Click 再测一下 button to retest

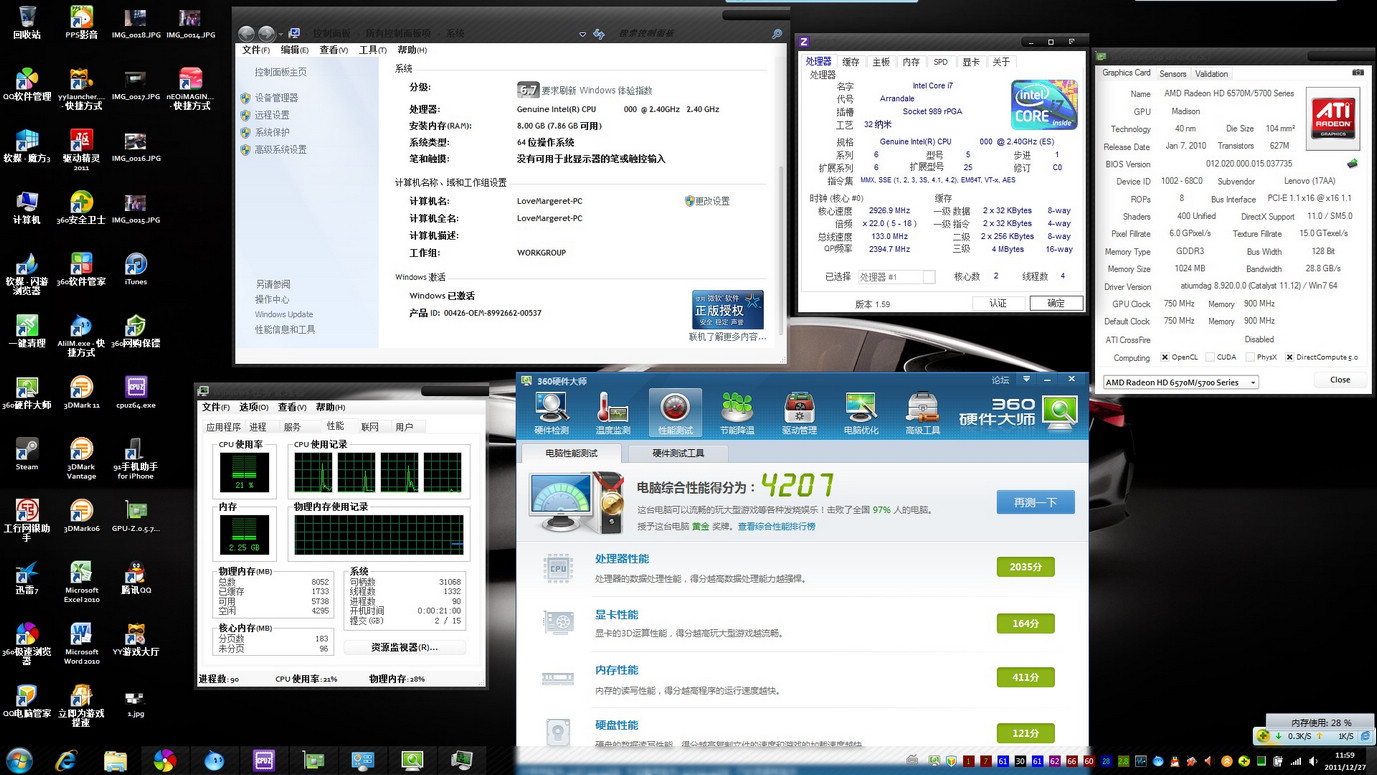(1035, 502)
